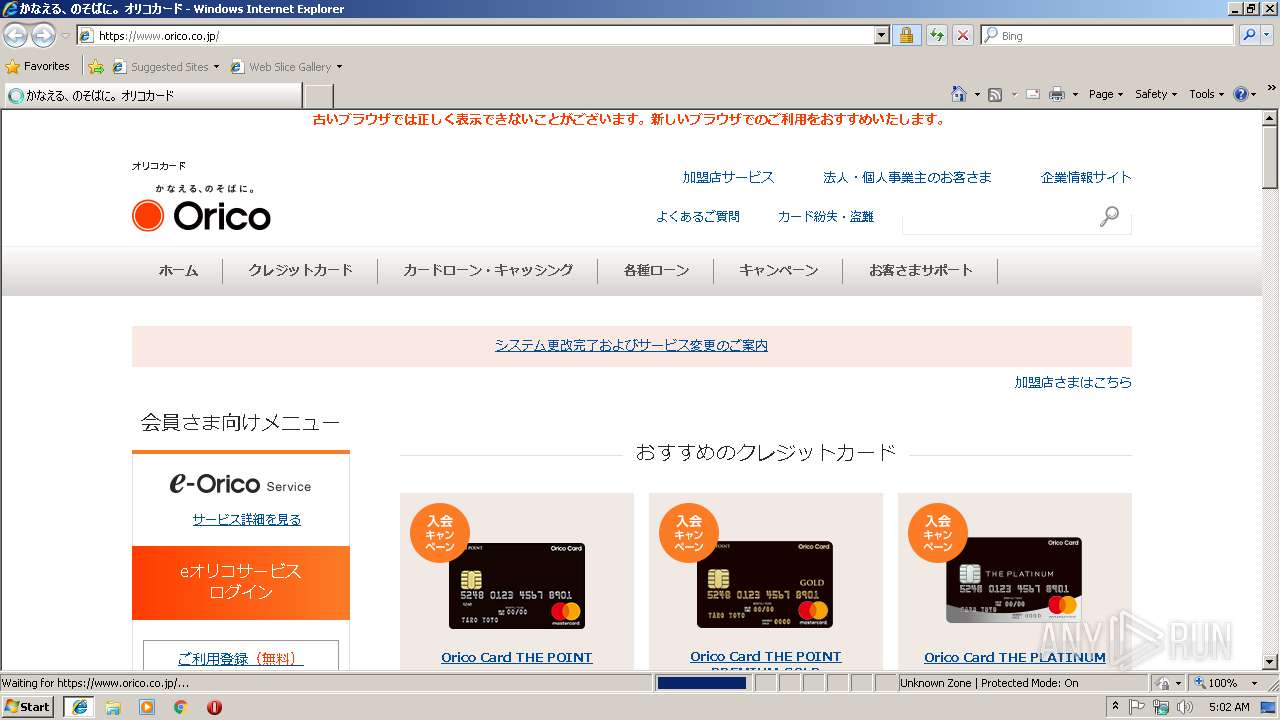The image size is (1280, 720).
Task: Click the Print icon
Action: click(x=1057, y=94)
